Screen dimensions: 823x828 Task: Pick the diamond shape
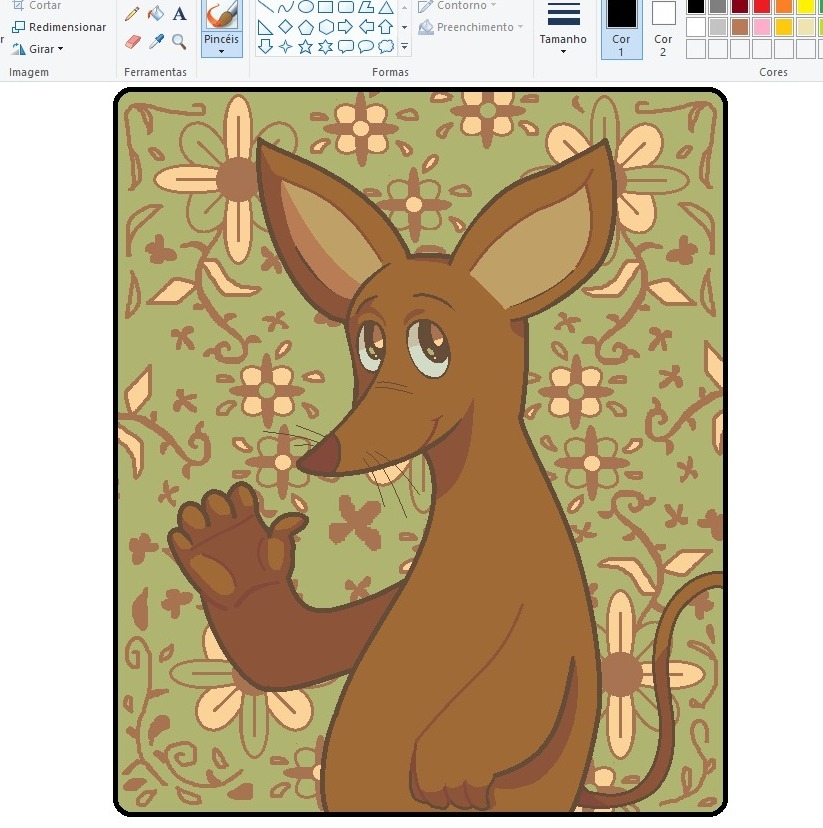pos(285,27)
